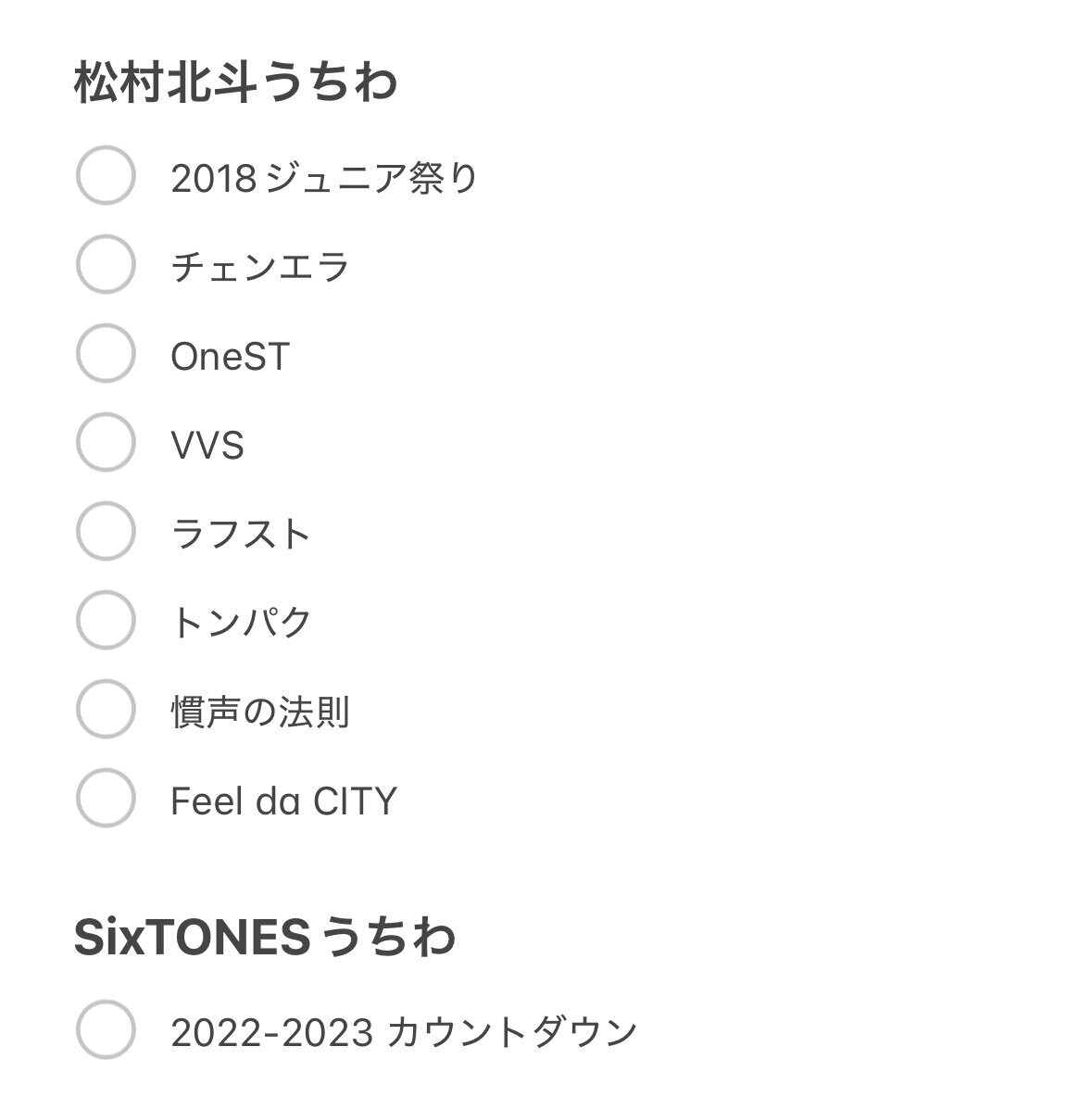Tap the 2022-2023 カウントダウン label text
The image size is (1092, 1110).
404,1032
